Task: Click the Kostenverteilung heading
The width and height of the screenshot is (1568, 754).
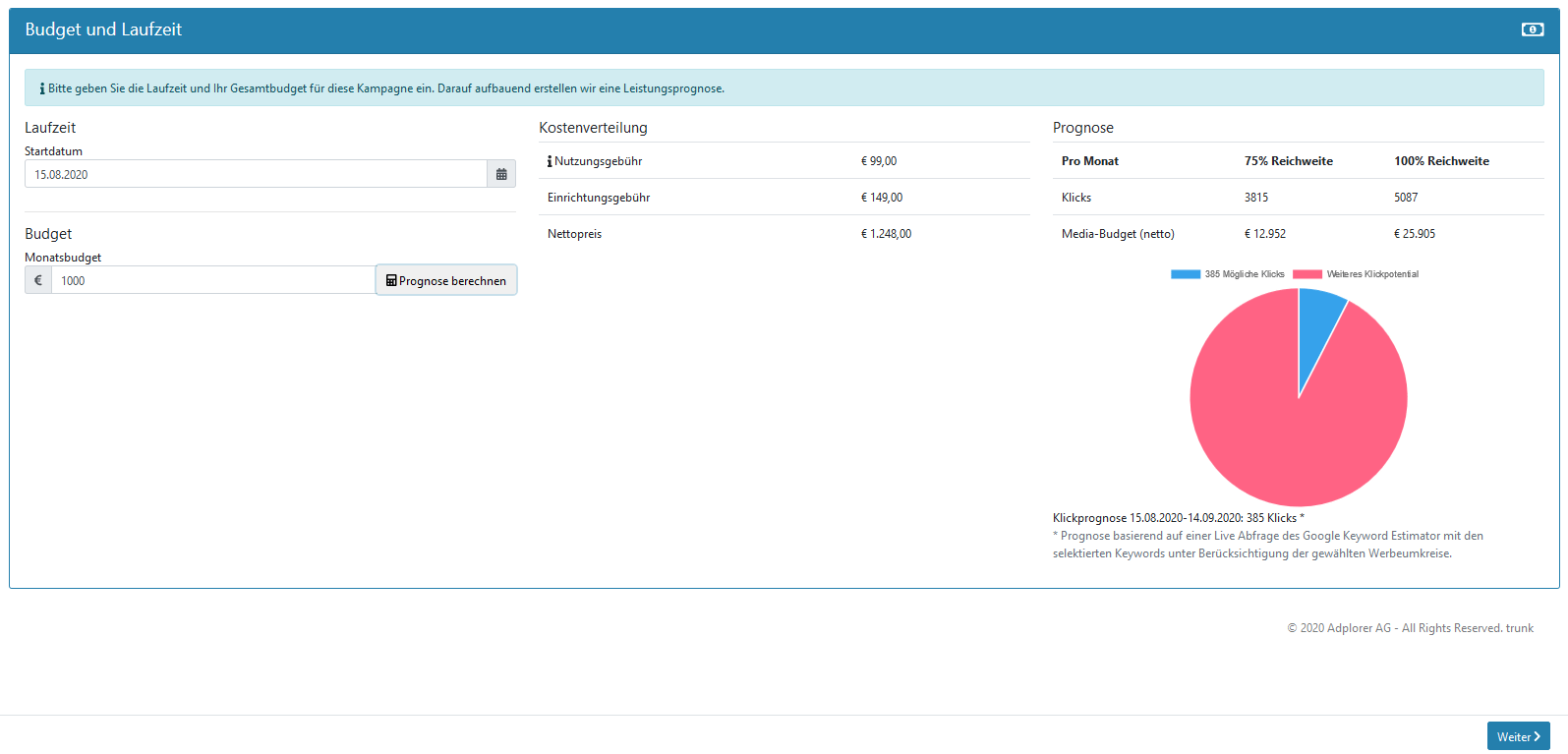Action: (593, 128)
